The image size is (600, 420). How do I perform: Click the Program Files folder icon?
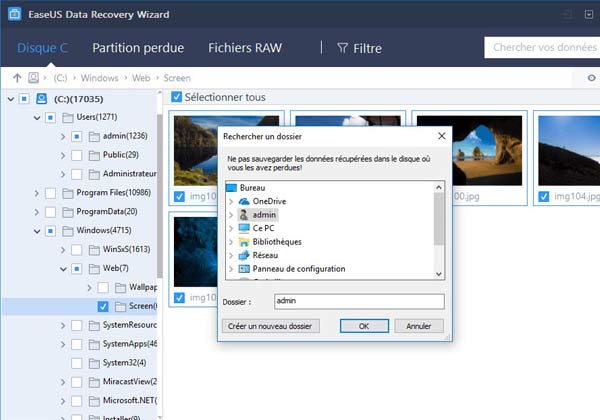click(68, 193)
